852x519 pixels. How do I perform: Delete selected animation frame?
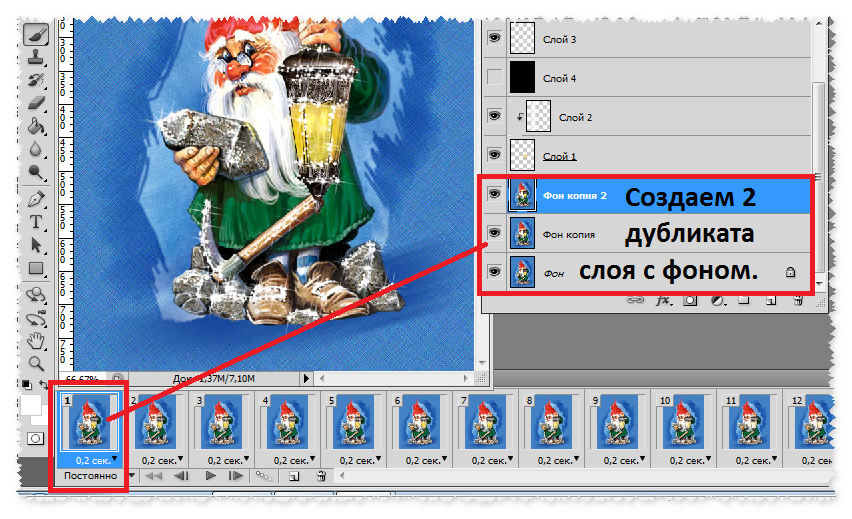coord(321,477)
